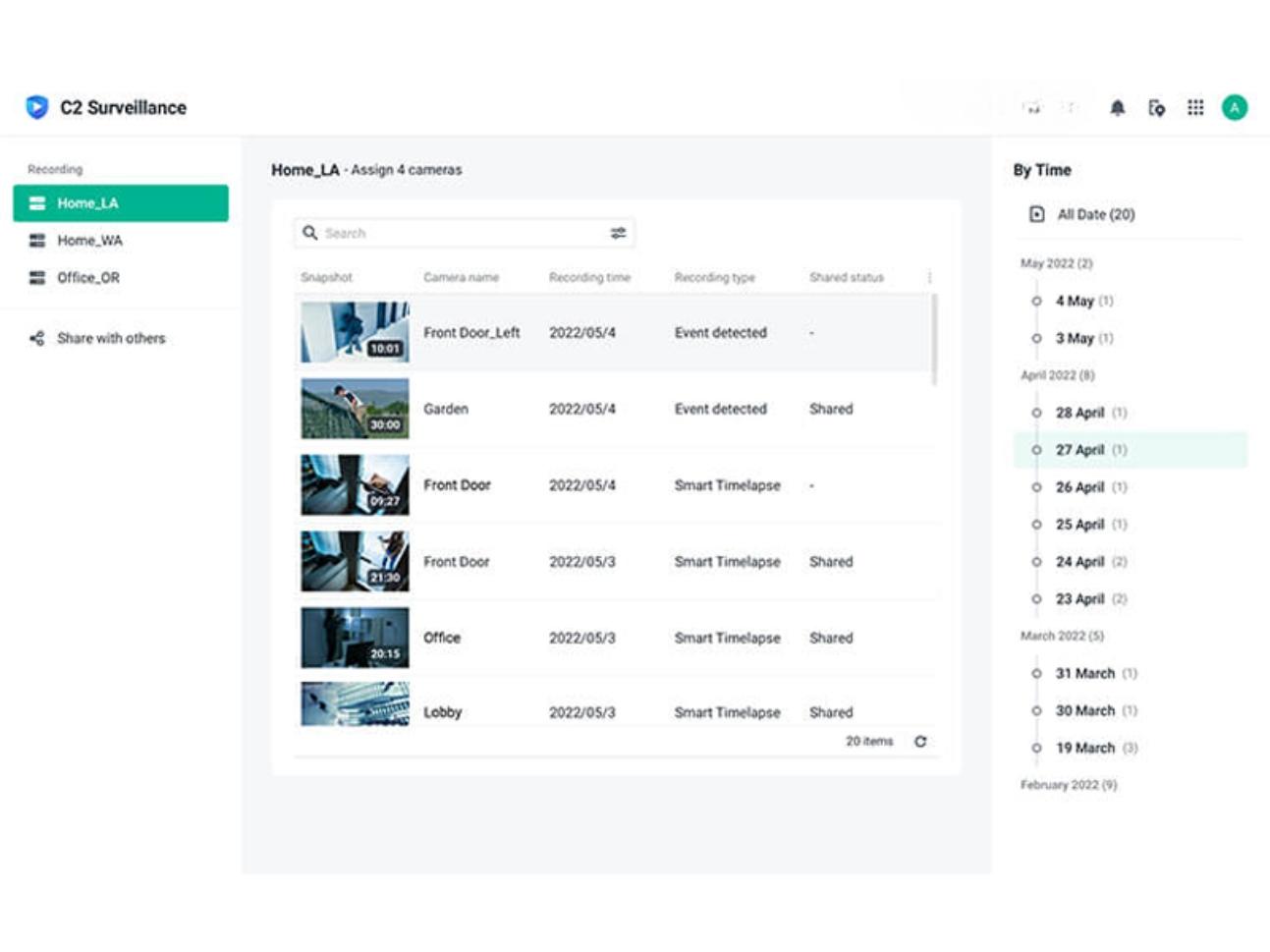
Task: Click the server icon next to Home_WA
Action: [x=37, y=241]
